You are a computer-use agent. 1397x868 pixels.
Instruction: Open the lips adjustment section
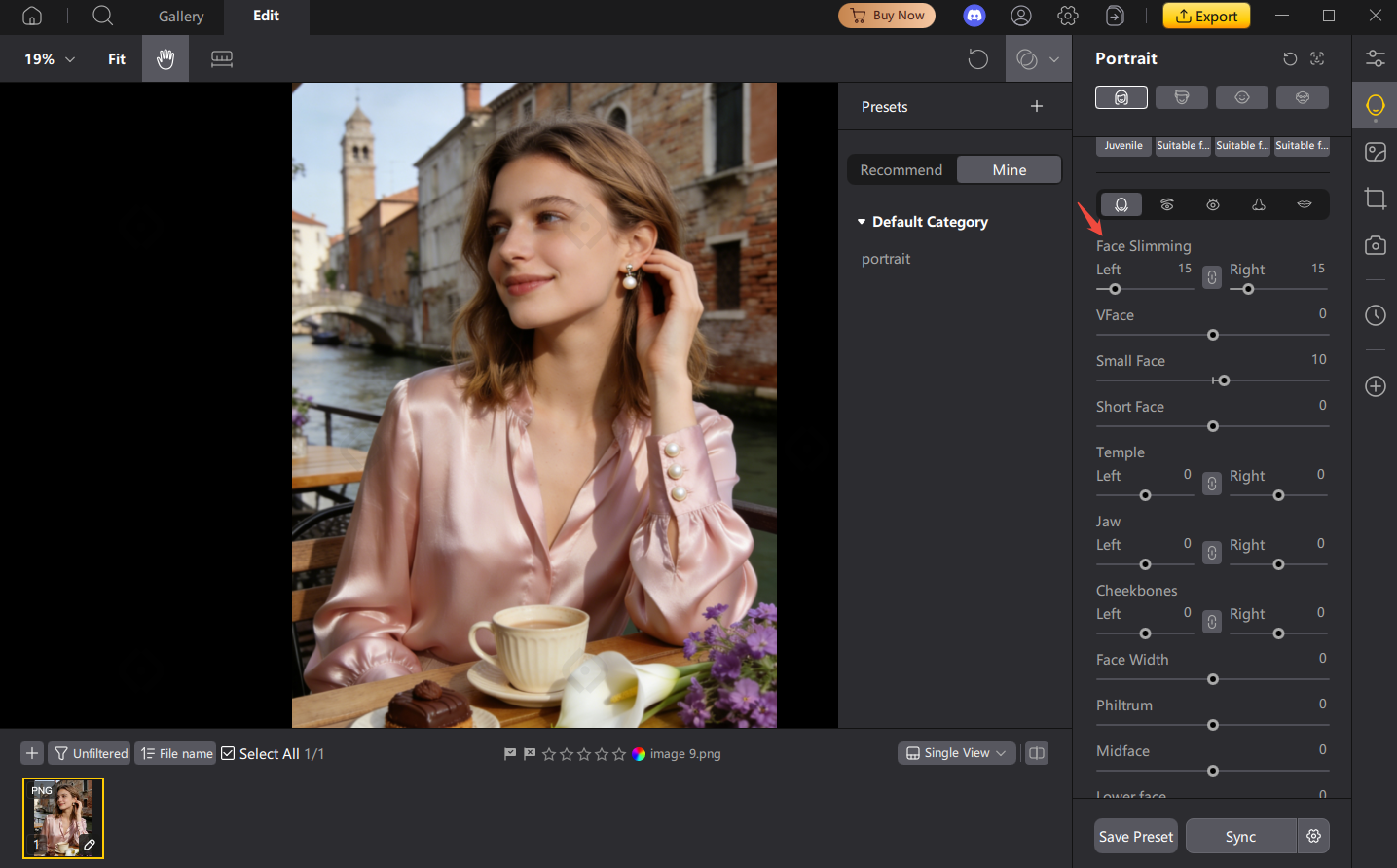(x=1304, y=204)
